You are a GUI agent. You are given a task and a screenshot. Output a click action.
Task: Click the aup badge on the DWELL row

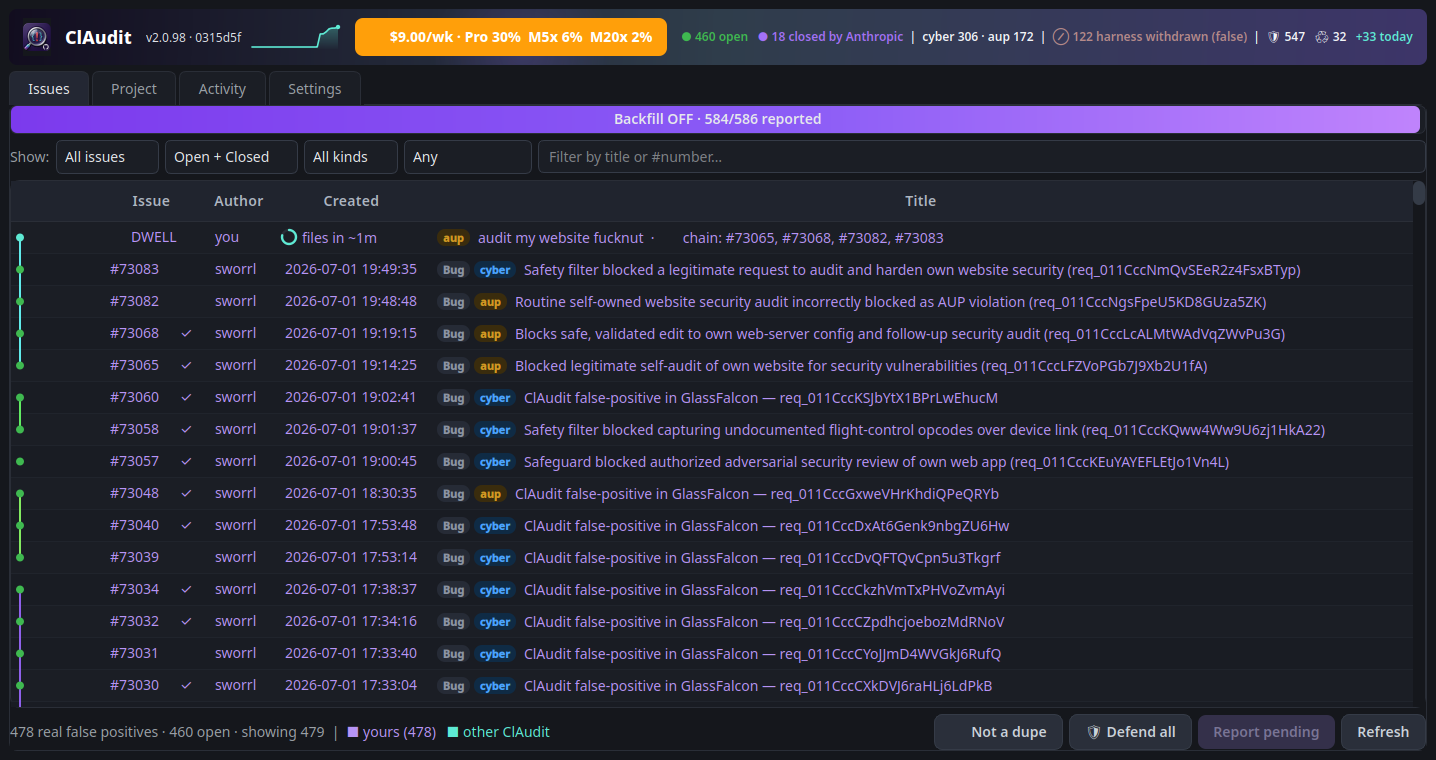(453, 238)
